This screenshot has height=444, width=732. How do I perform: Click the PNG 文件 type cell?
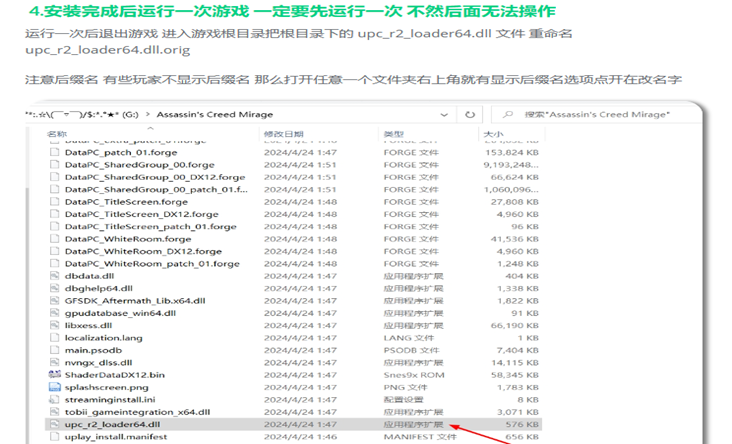point(405,387)
